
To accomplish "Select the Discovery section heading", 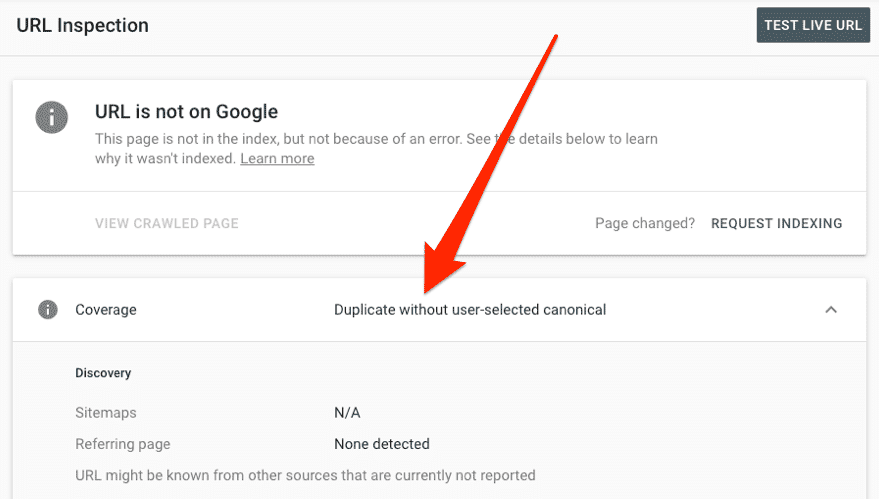I will click(x=103, y=373).
